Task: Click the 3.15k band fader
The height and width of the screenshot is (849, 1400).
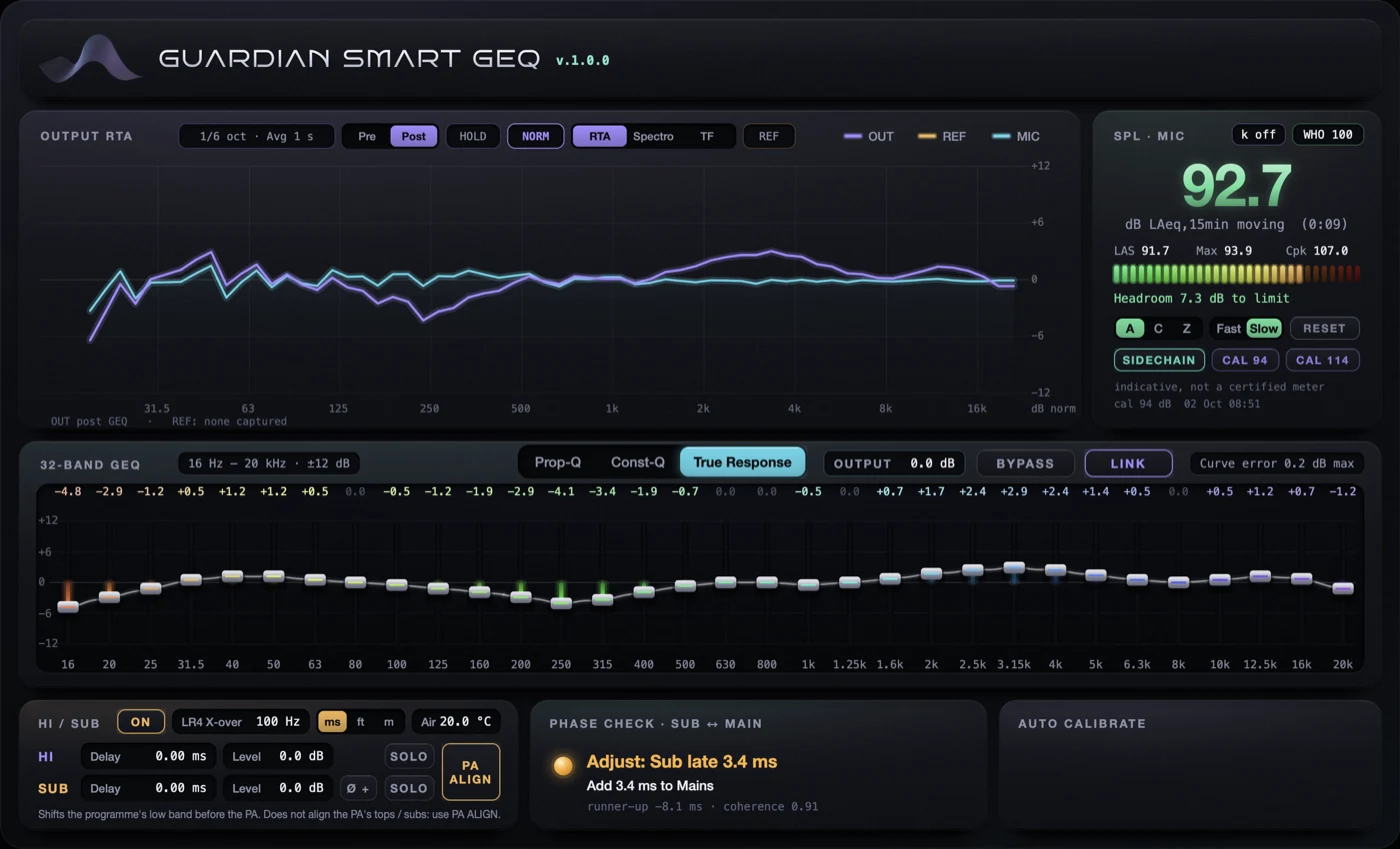Action: (x=1014, y=568)
